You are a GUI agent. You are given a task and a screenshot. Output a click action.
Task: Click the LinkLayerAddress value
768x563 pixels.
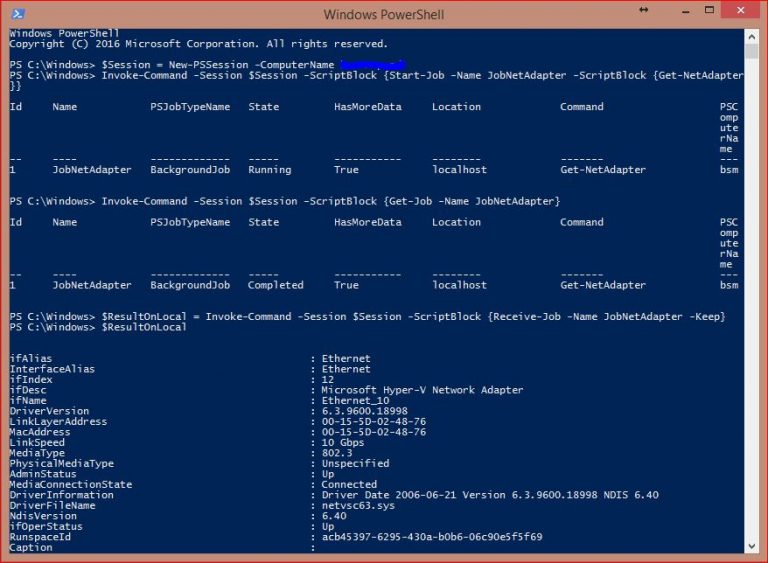click(374, 422)
